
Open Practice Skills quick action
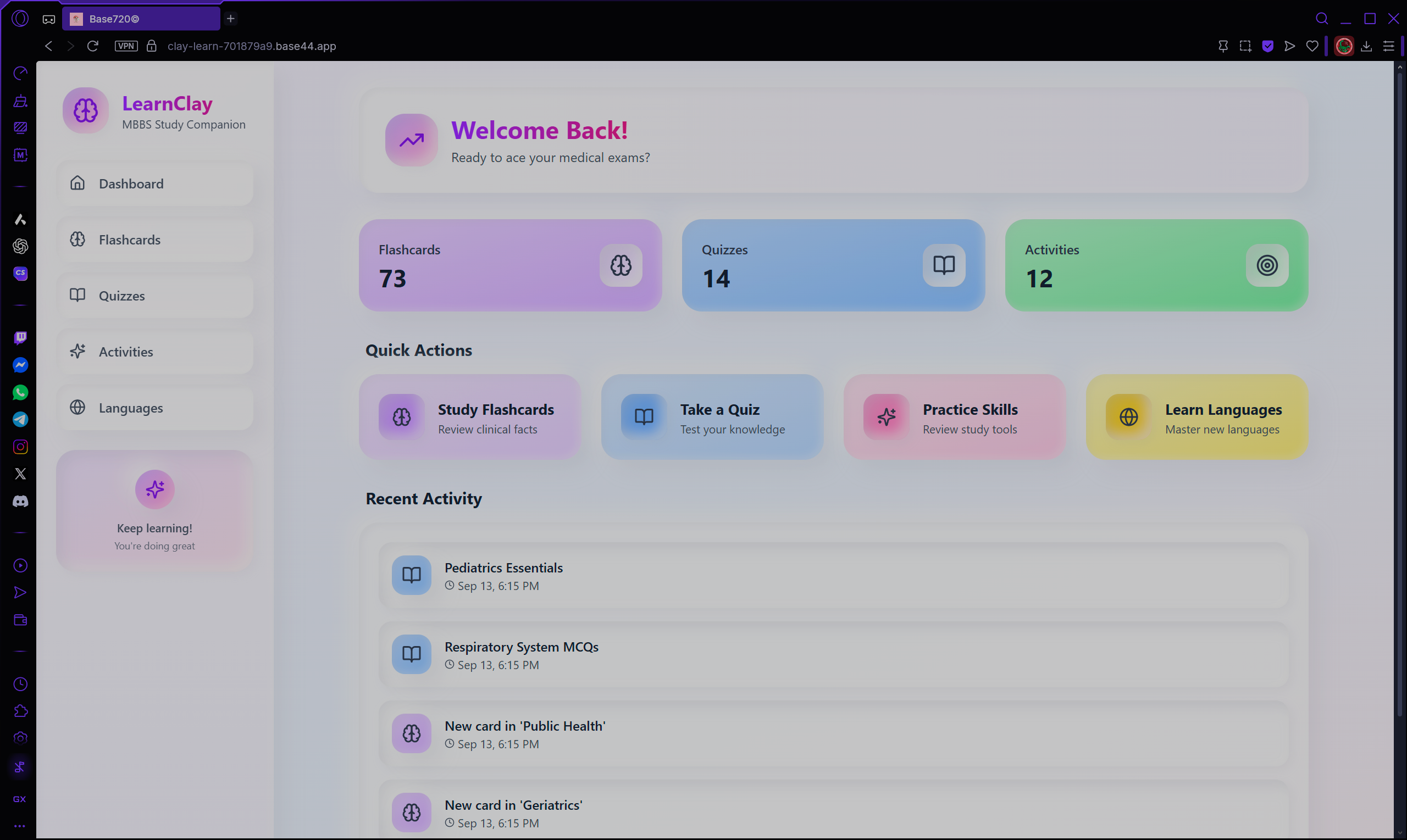point(955,416)
